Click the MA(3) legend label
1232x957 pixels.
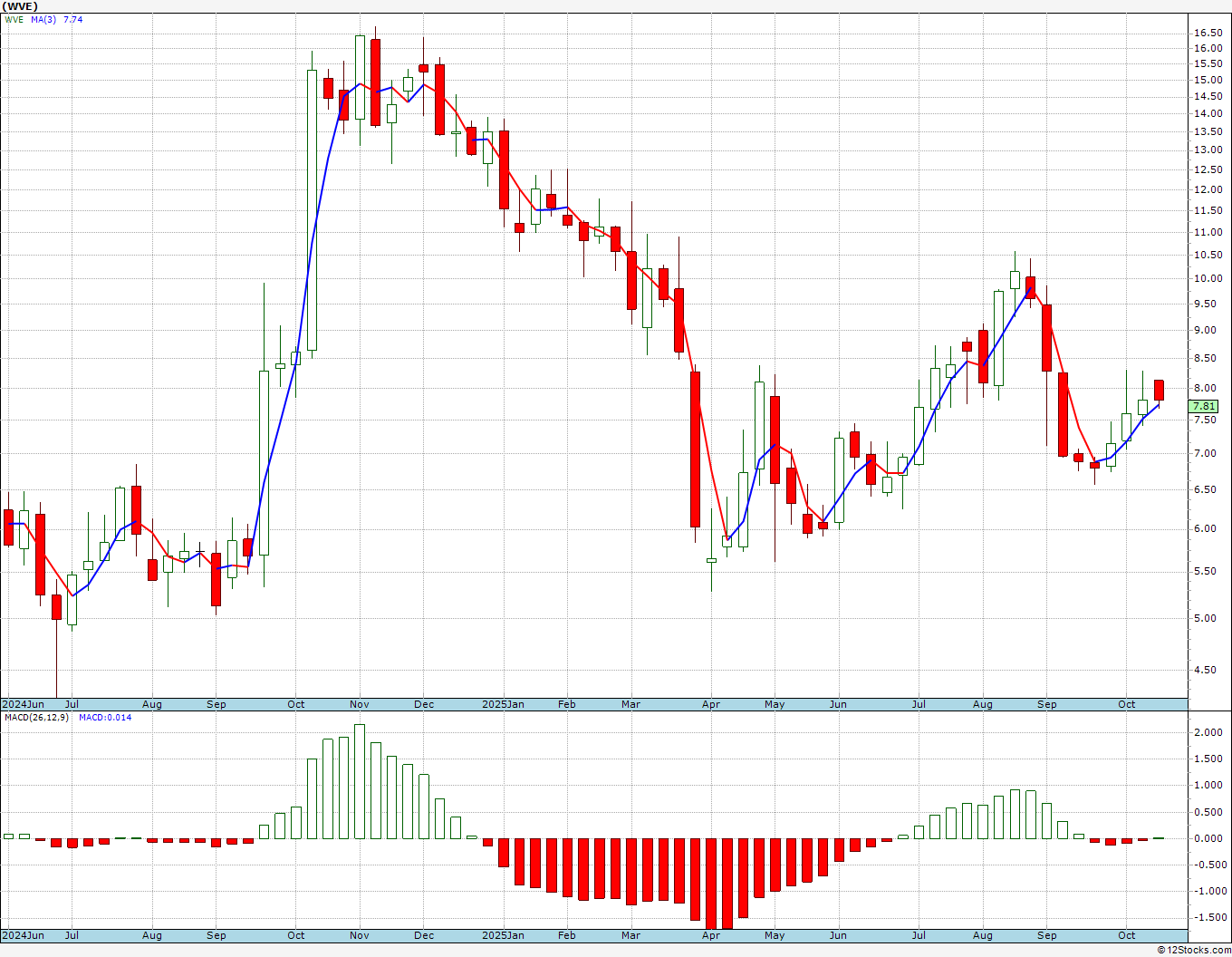(43, 19)
